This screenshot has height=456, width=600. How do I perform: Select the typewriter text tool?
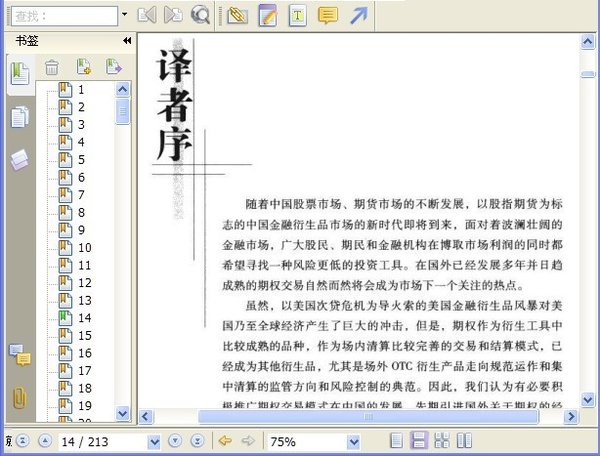pos(298,15)
